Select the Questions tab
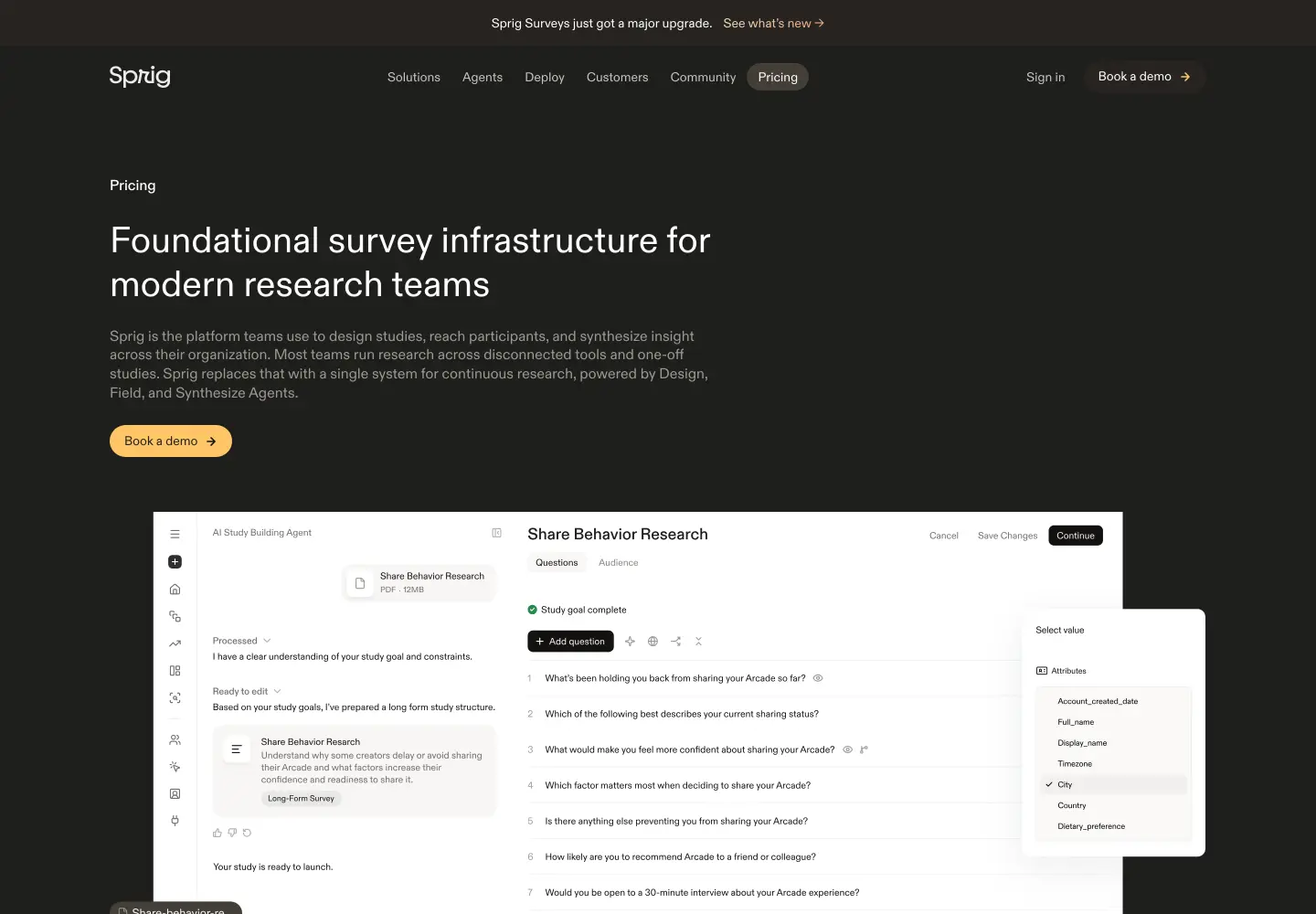1316x914 pixels. pyautogui.click(x=557, y=563)
